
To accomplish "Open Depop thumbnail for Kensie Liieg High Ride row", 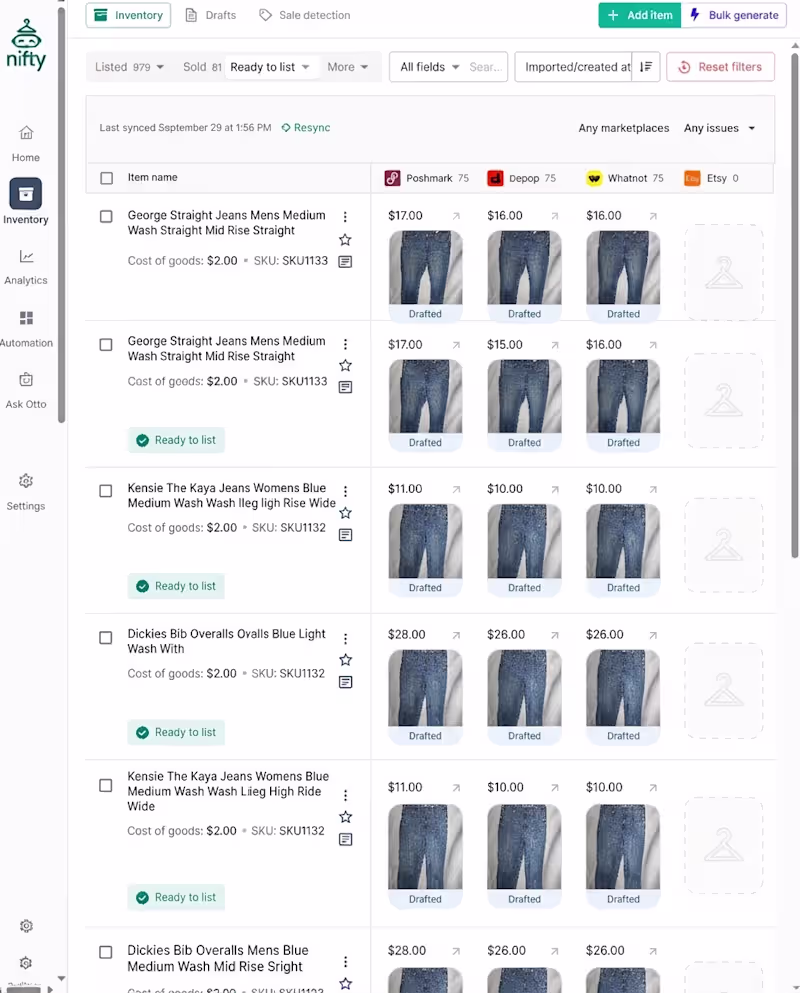I will click(x=524, y=856).
